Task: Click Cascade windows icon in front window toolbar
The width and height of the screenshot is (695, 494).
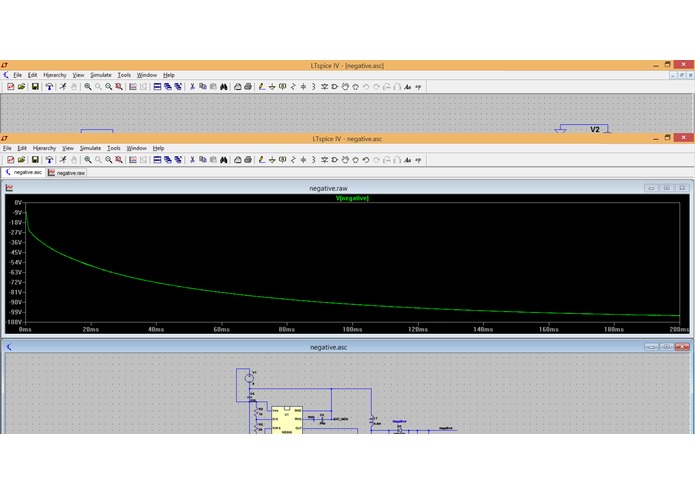Action: [168, 160]
